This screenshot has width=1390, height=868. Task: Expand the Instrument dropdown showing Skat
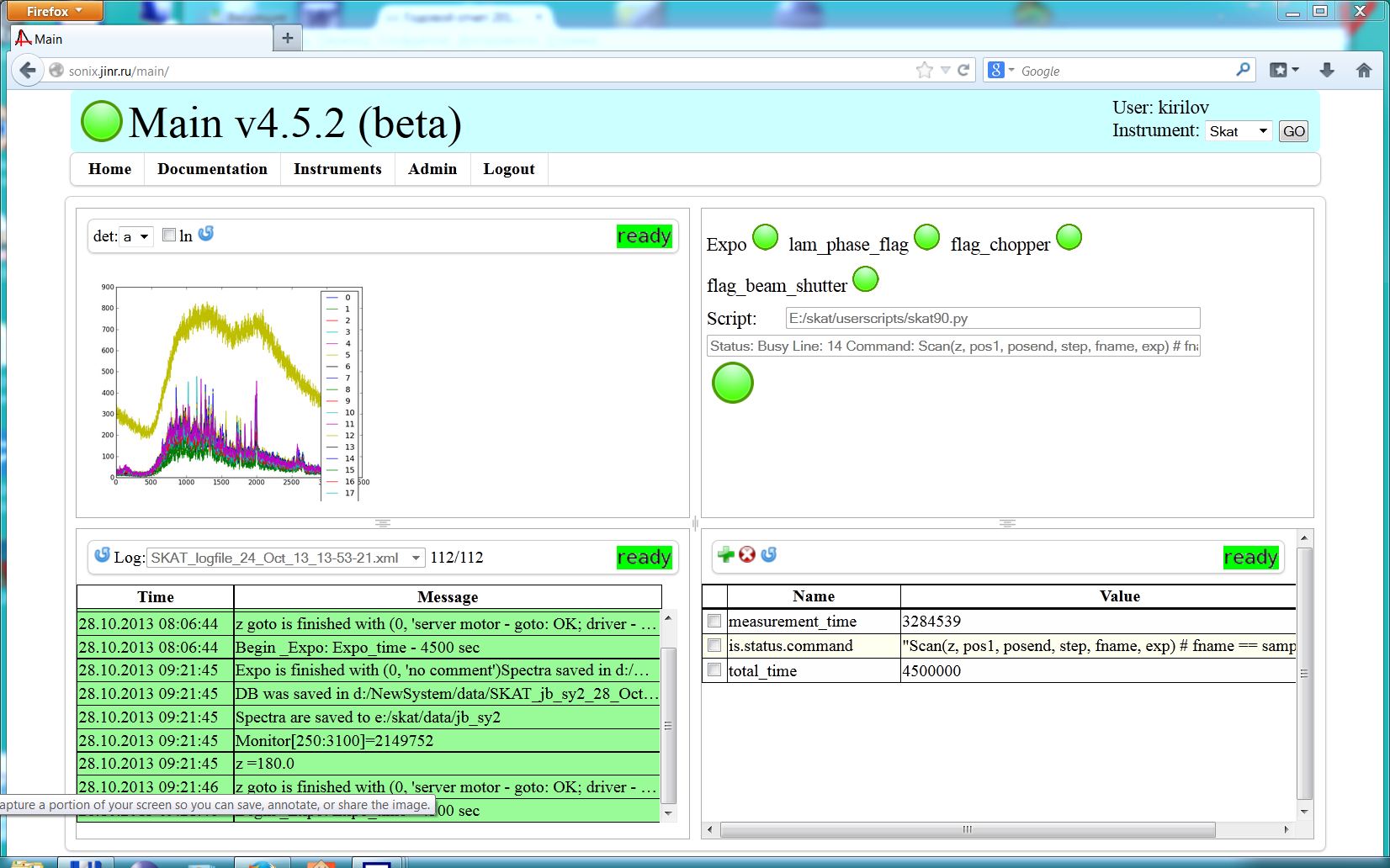coord(1238,131)
